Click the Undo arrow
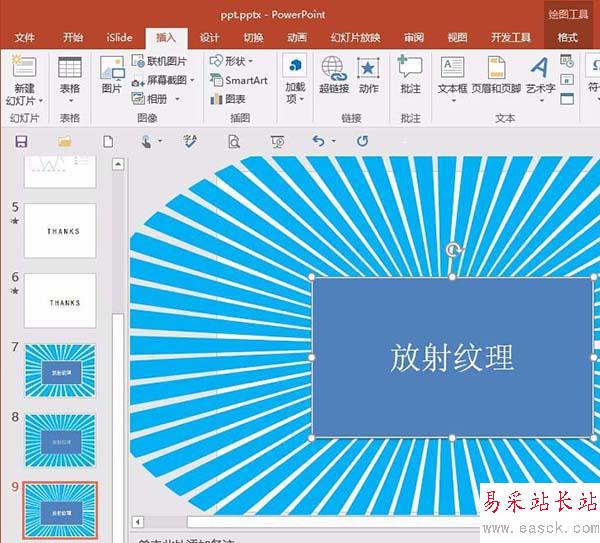The width and height of the screenshot is (600, 543). point(318,141)
